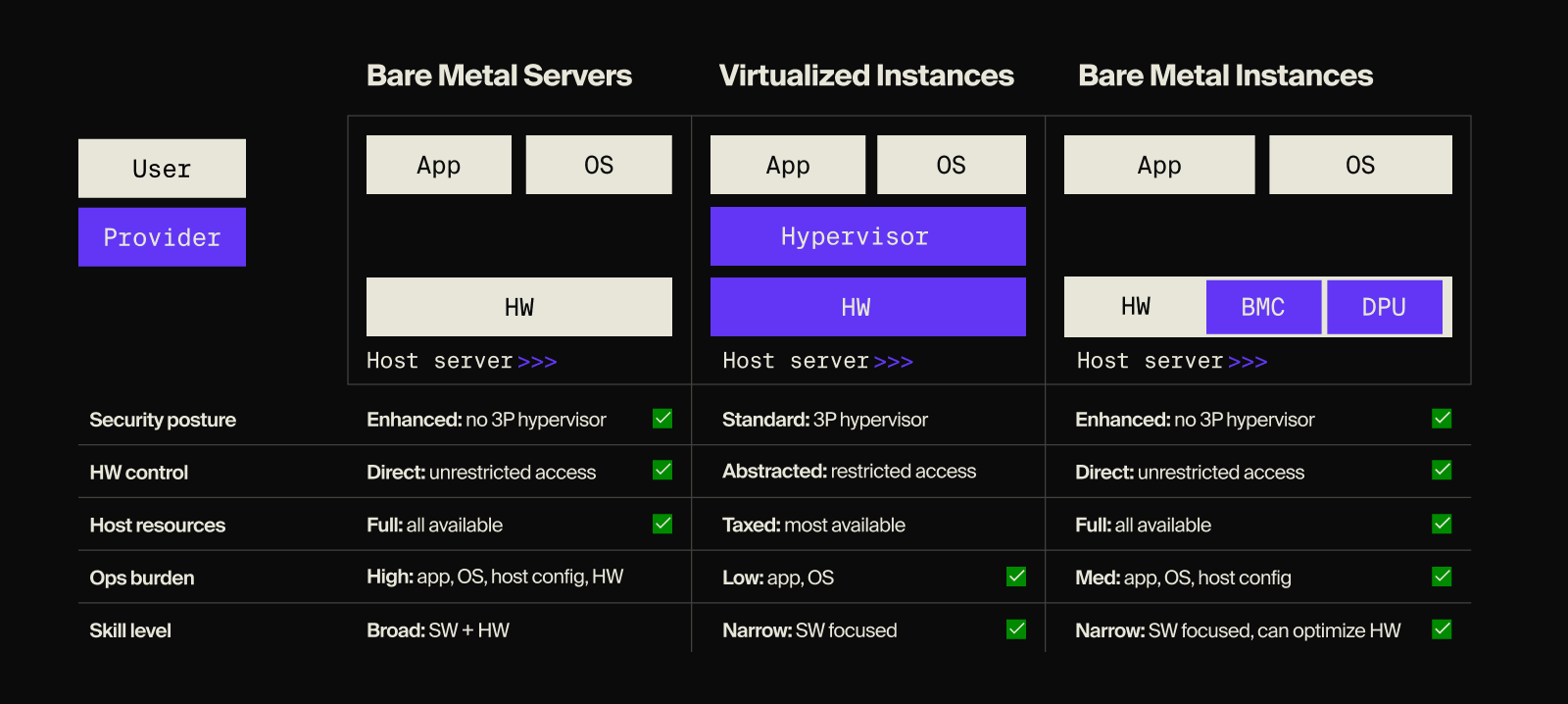Click the App box under Virtualized Instances
The image size is (1568, 704).
(x=788, y=165)
